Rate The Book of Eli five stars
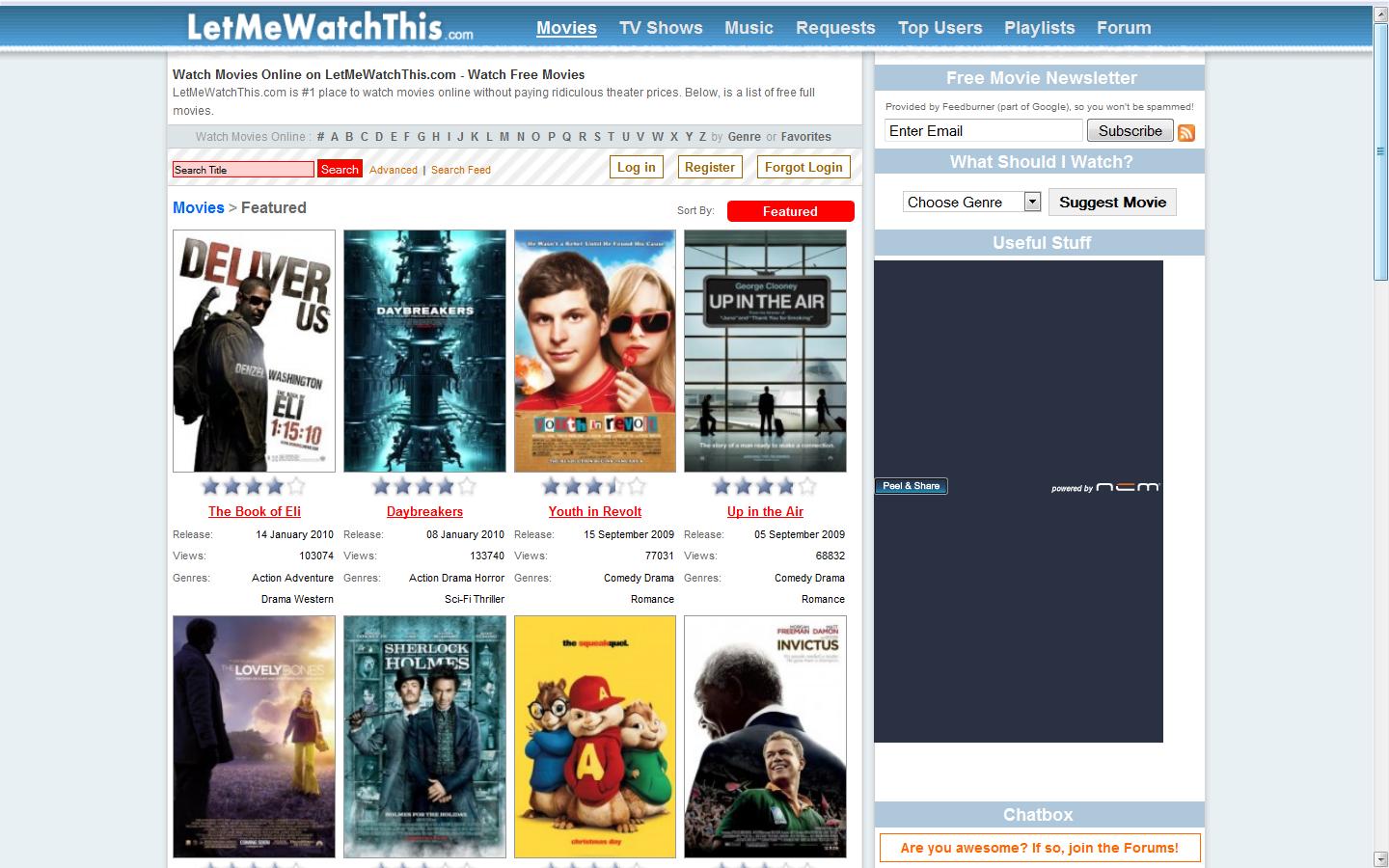The width and height of the screenshot is (1389, 868). [x=296, y=486]
